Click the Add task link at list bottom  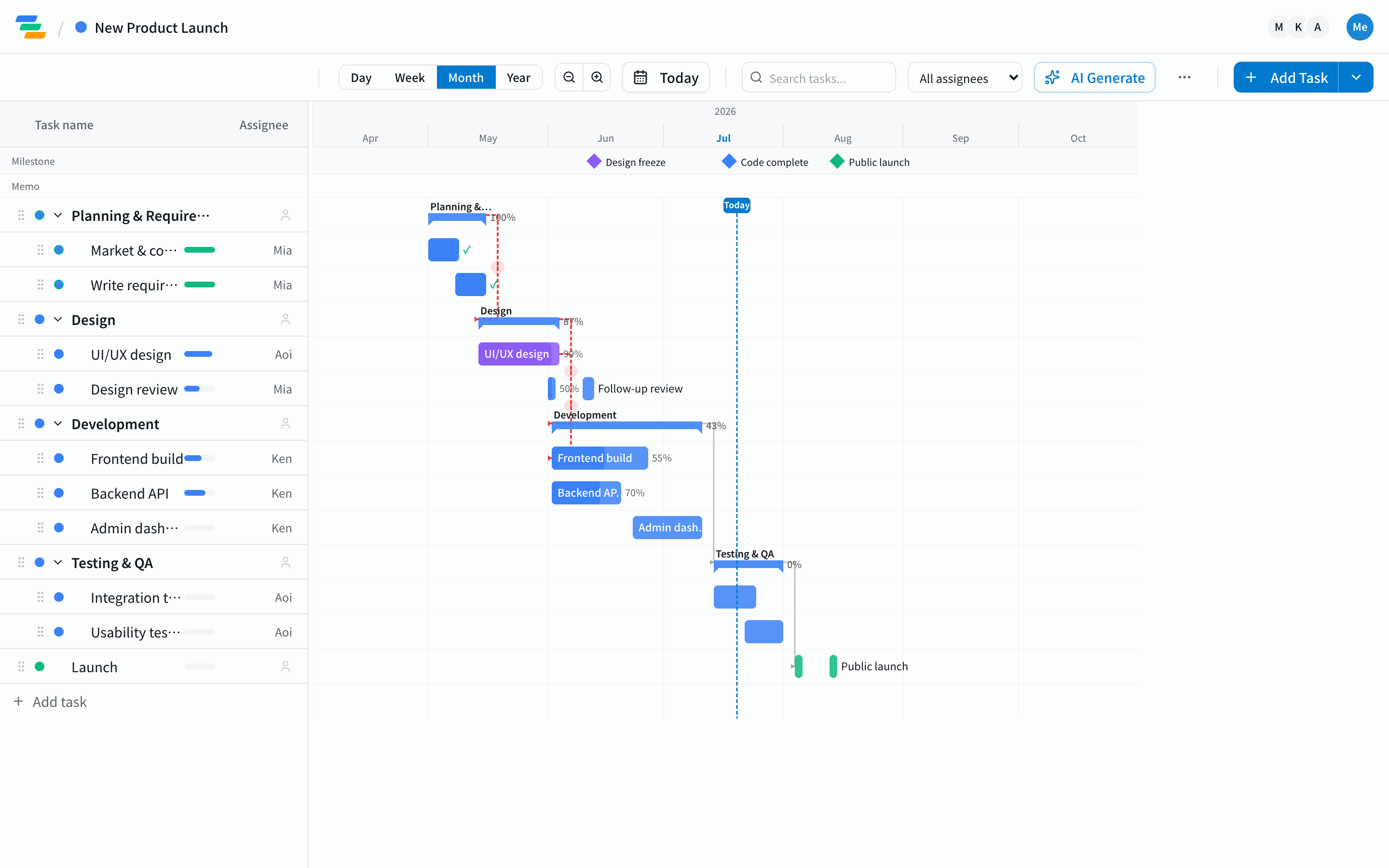(60, 702)
